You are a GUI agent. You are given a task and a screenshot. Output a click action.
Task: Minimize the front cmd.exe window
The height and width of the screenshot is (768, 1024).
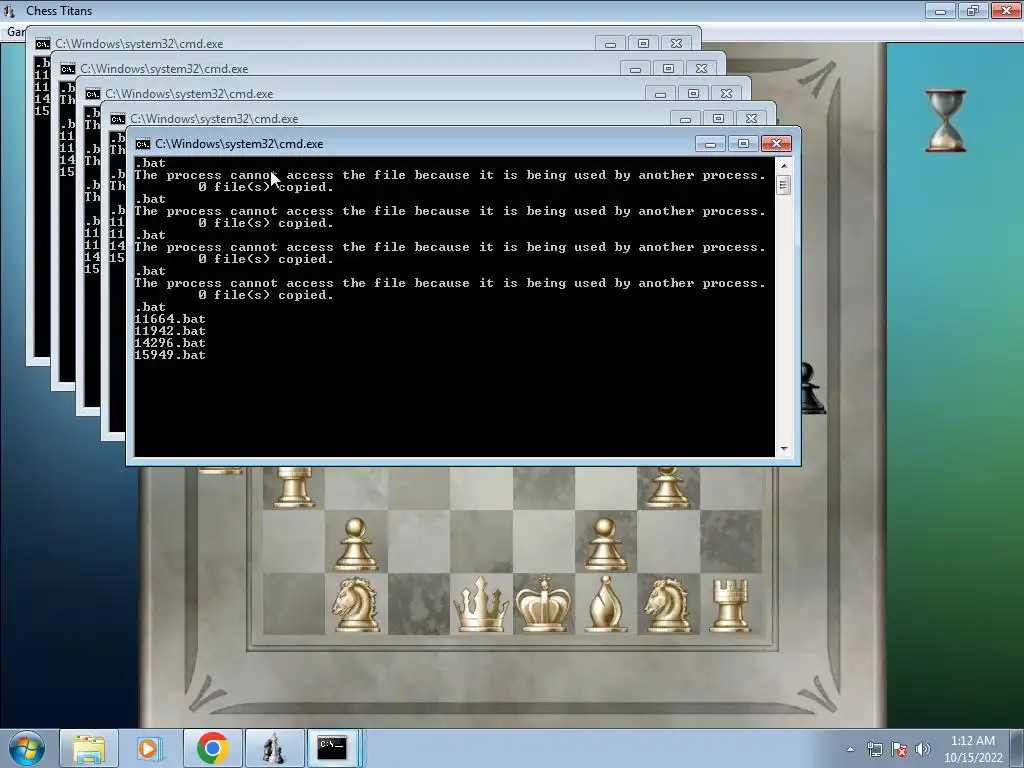click(x=710, y=144)
